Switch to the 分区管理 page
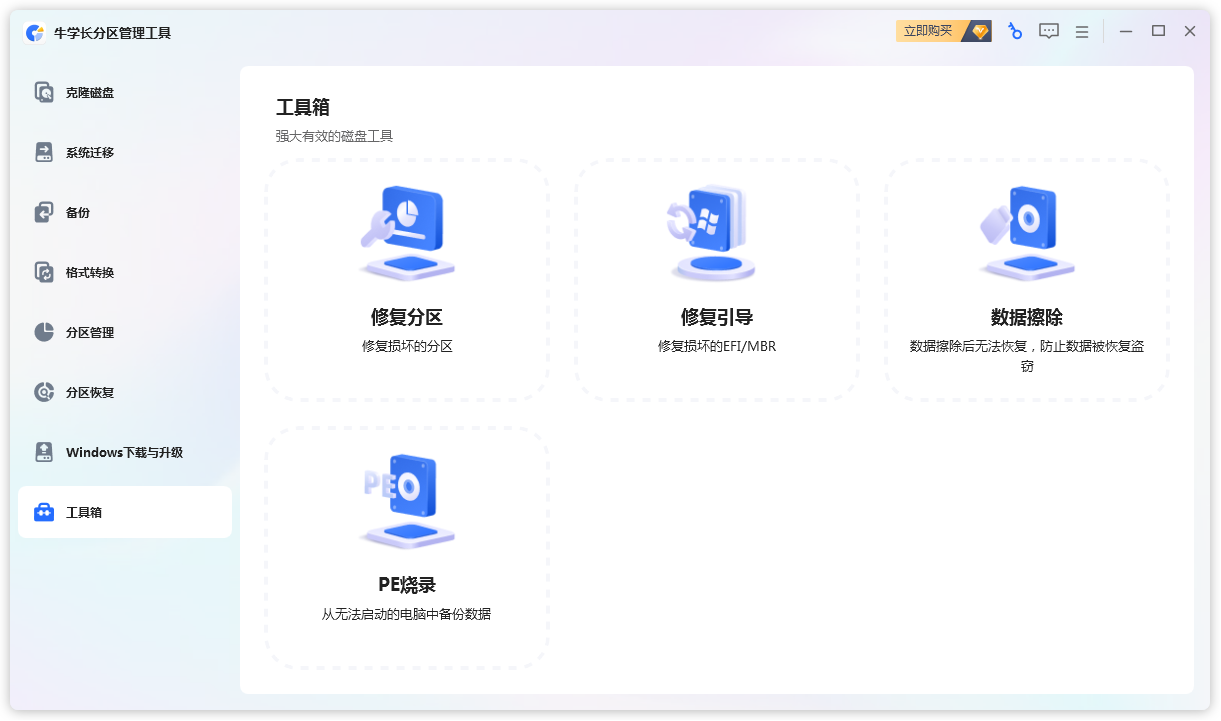Viewport: 1221px width, 721px height. (x=90, y=333)
